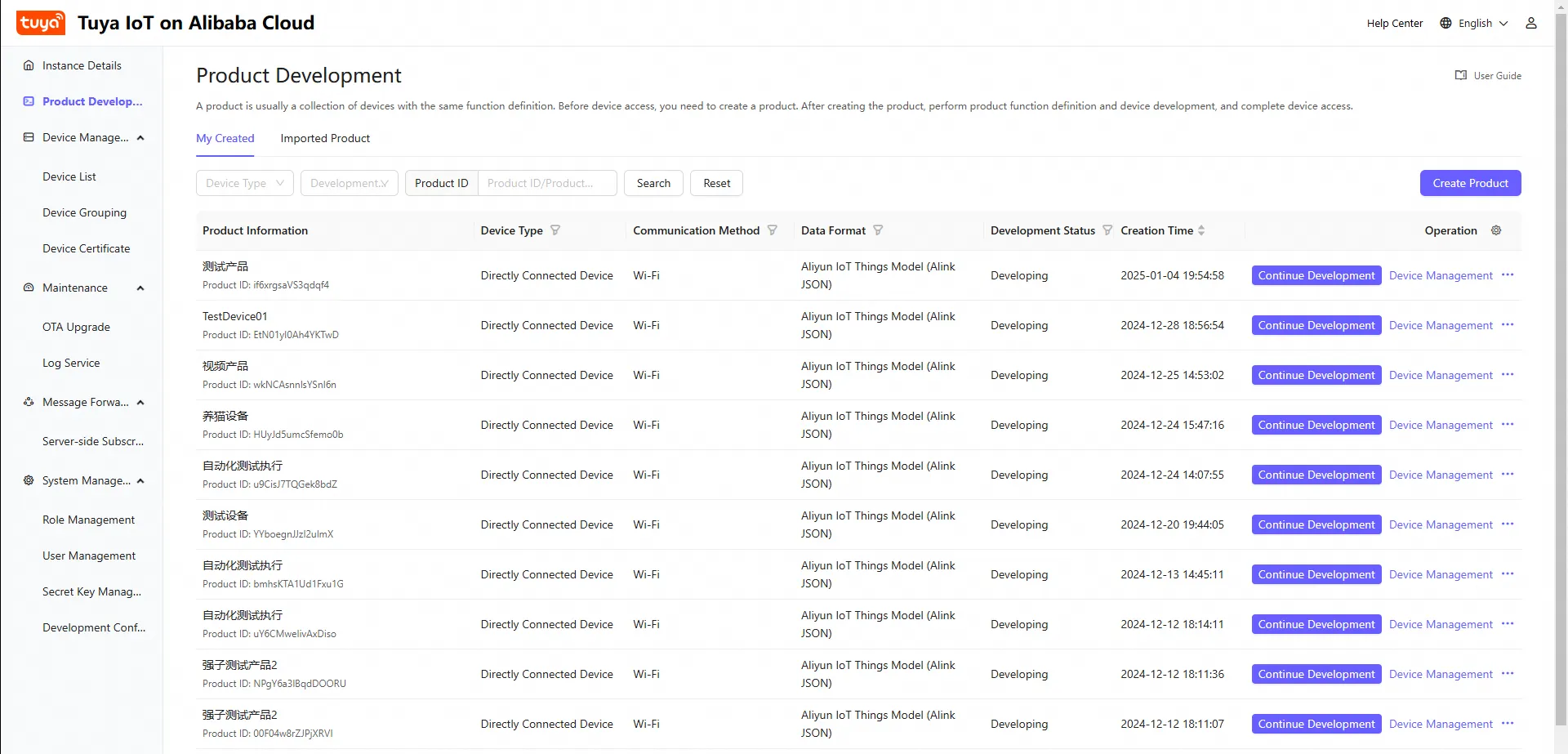Click the Search button
The image size is (1568, 754).
point(653,183)
